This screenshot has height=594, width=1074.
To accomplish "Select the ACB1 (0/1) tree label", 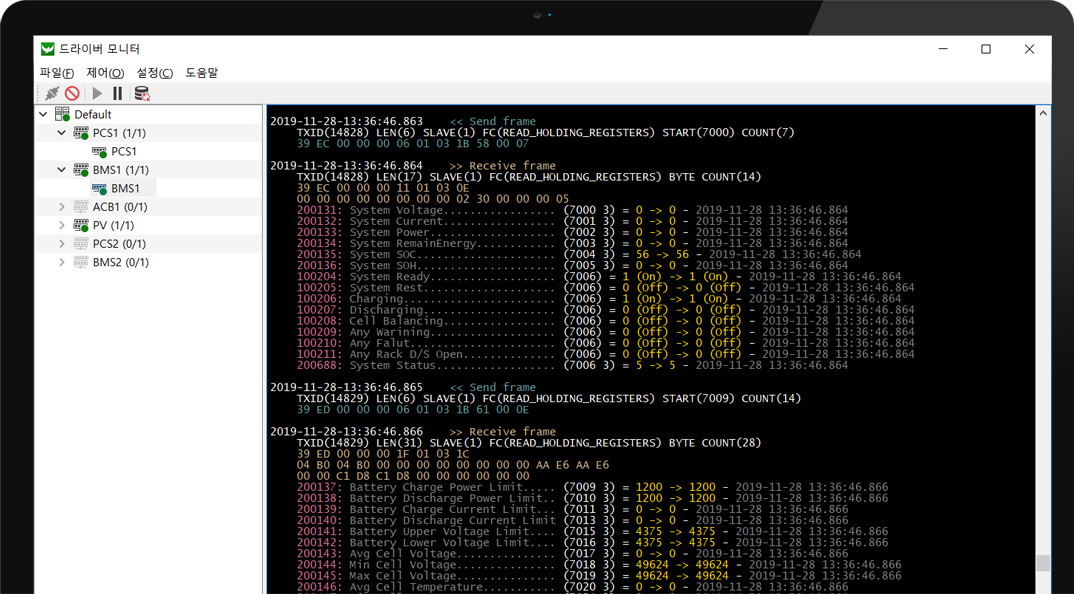I will click(x=120, y=207).
